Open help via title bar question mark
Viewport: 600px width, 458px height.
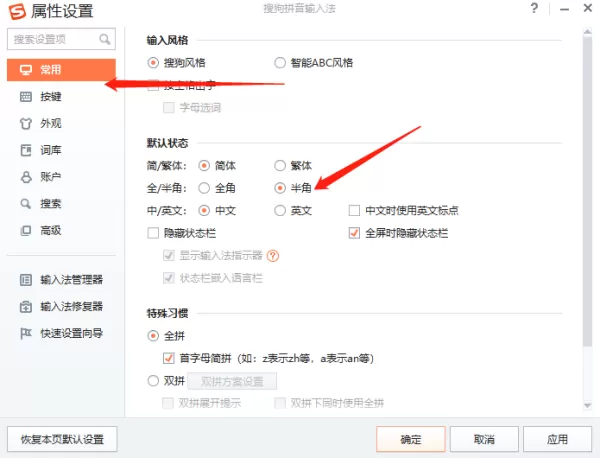534,8
